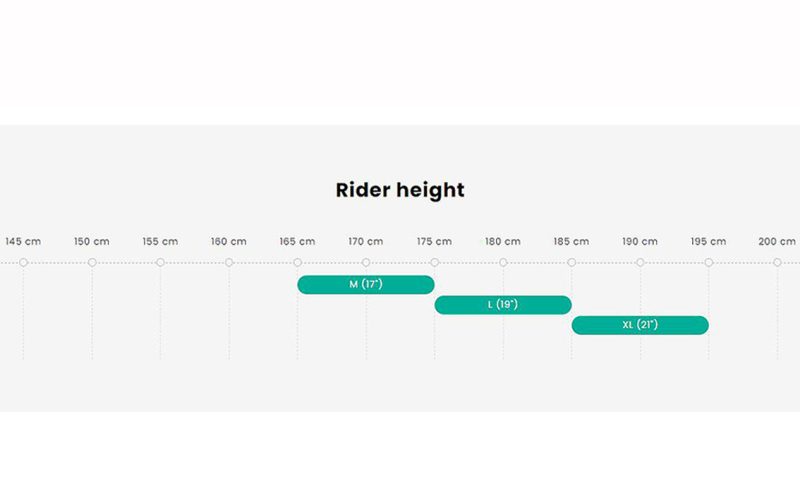This screenshot has height=500, width=800.
Task: Click the 175 cm circle marker
Action: click(x=435, y=262)
